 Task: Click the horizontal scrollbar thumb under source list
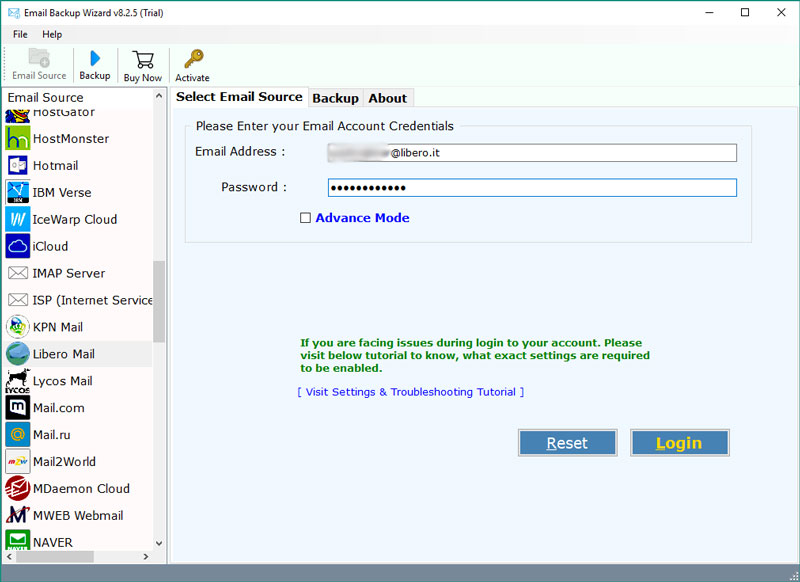coord(55,556)
